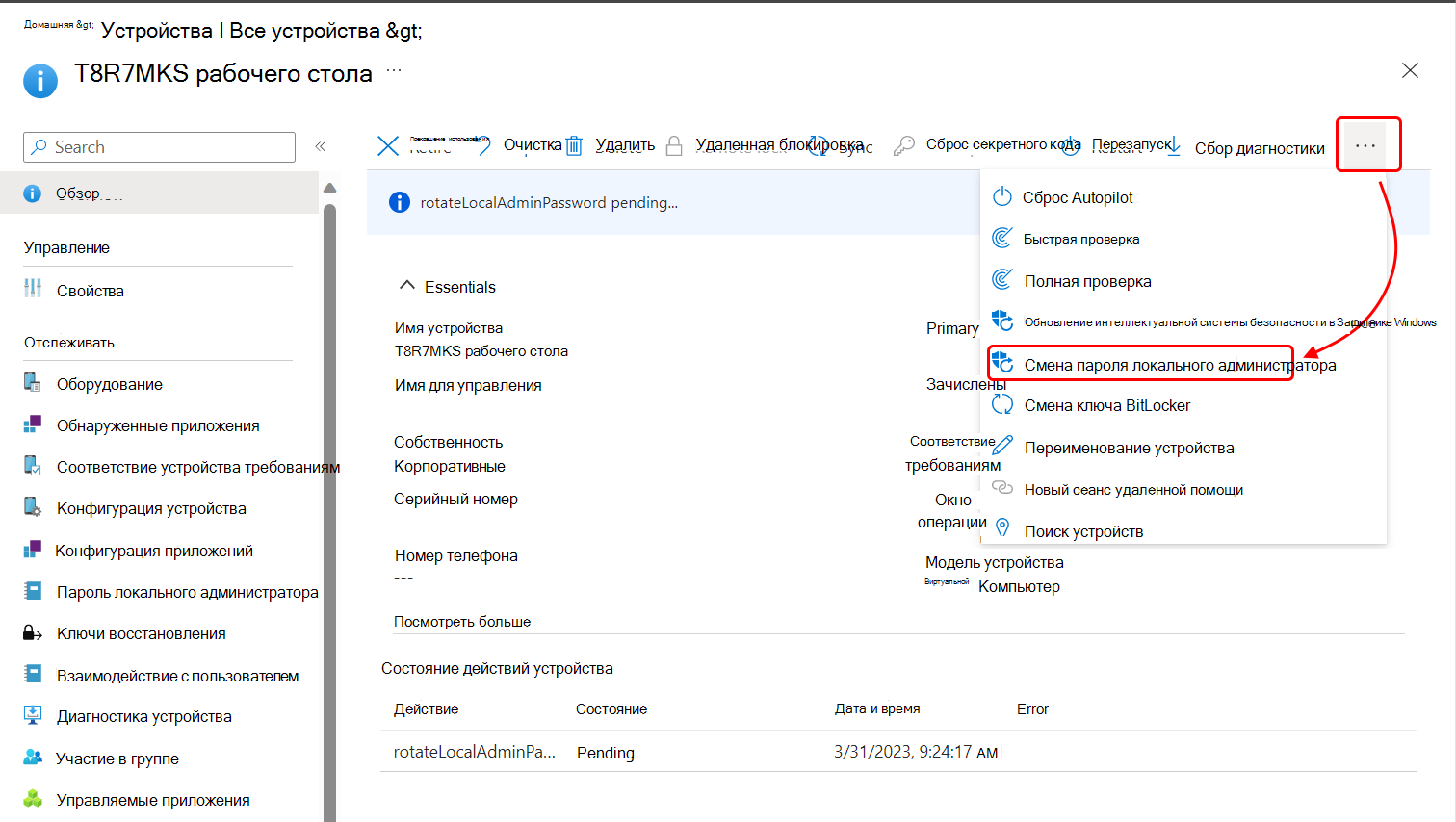Click the Sync arrows icon in toolbar

[x=819, y=145]
